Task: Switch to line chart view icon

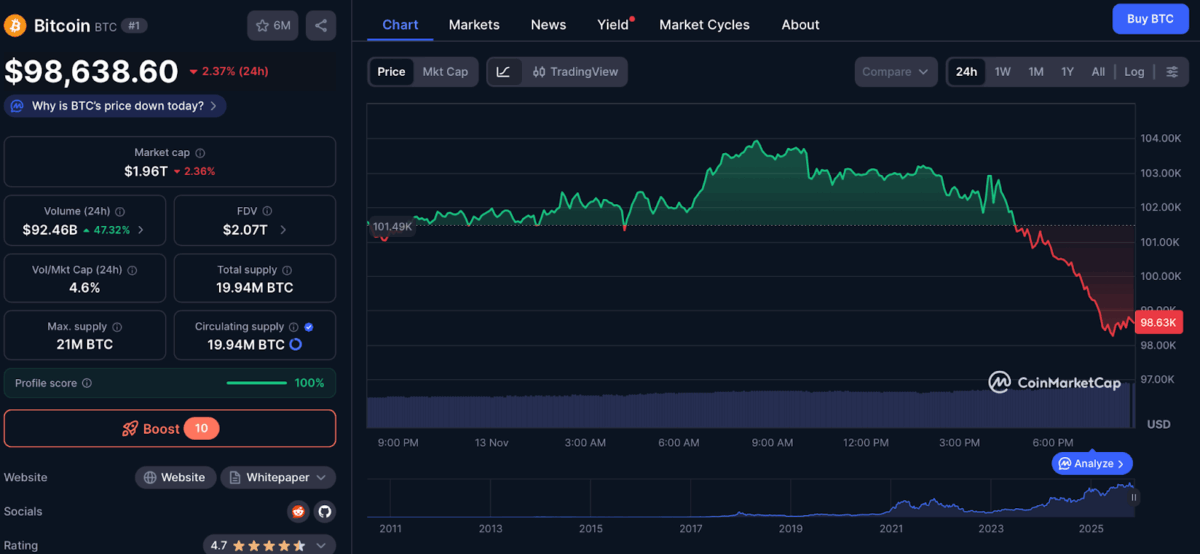Action: point(504,72)
